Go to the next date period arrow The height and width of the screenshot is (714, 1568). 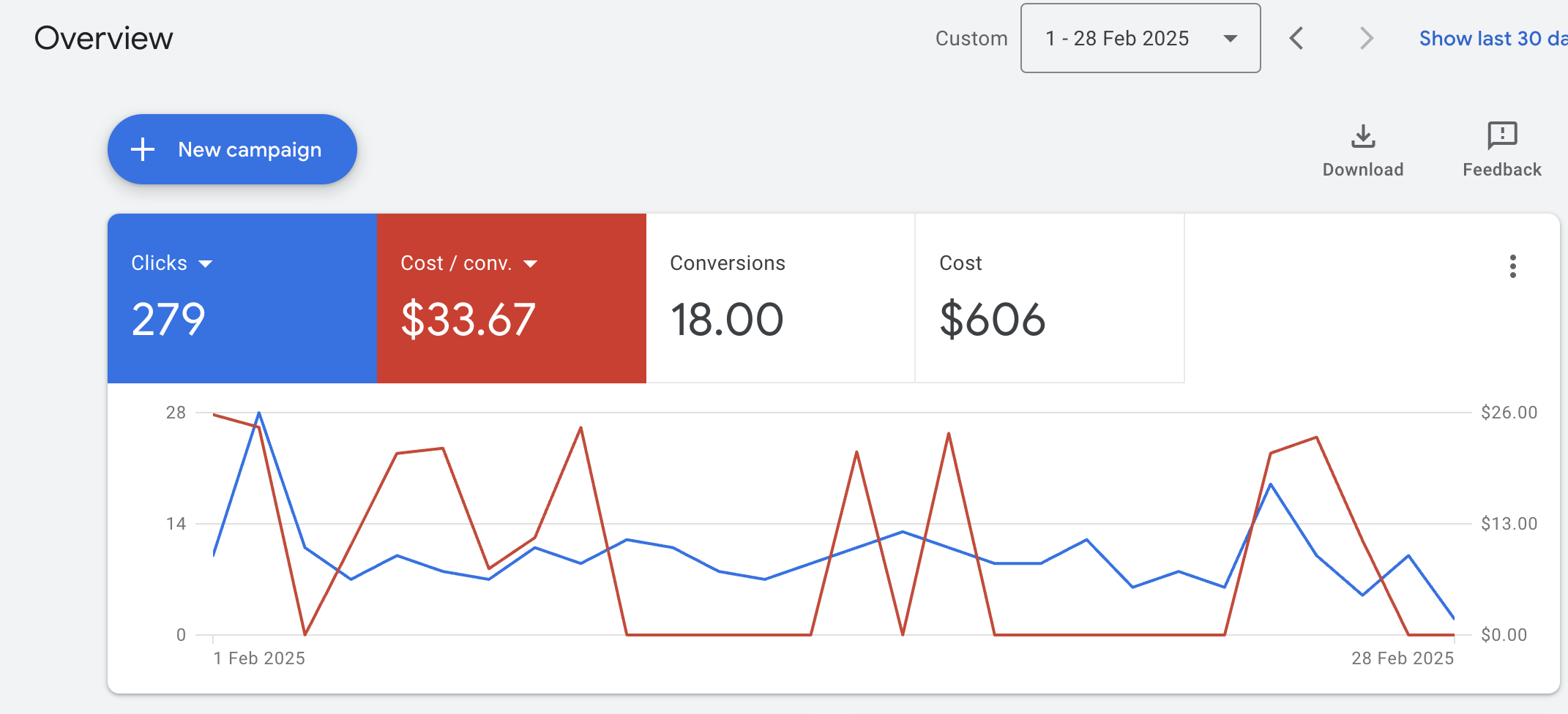pyautogui.click(x=1366, y=38)
